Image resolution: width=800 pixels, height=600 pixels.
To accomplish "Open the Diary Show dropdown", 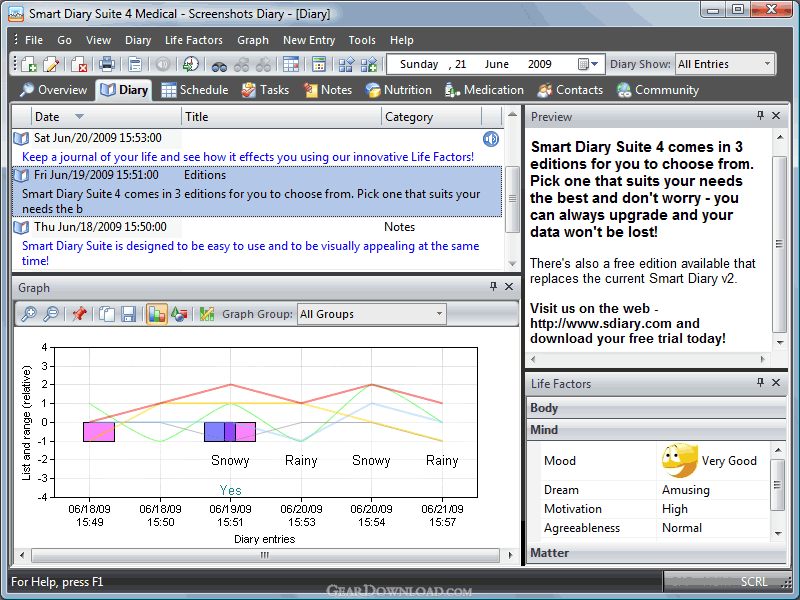I will click(x=767, y=64).
